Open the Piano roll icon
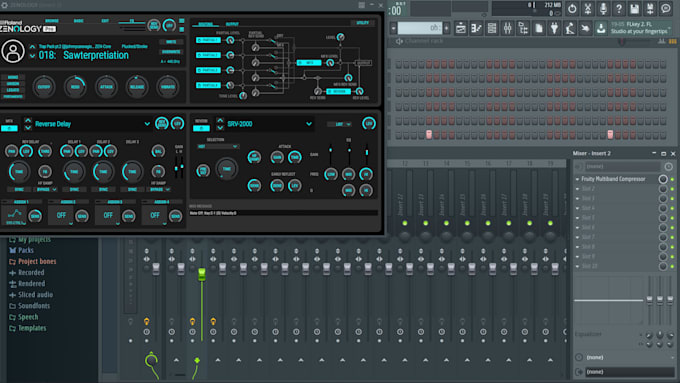 click(x=476, y=29)
